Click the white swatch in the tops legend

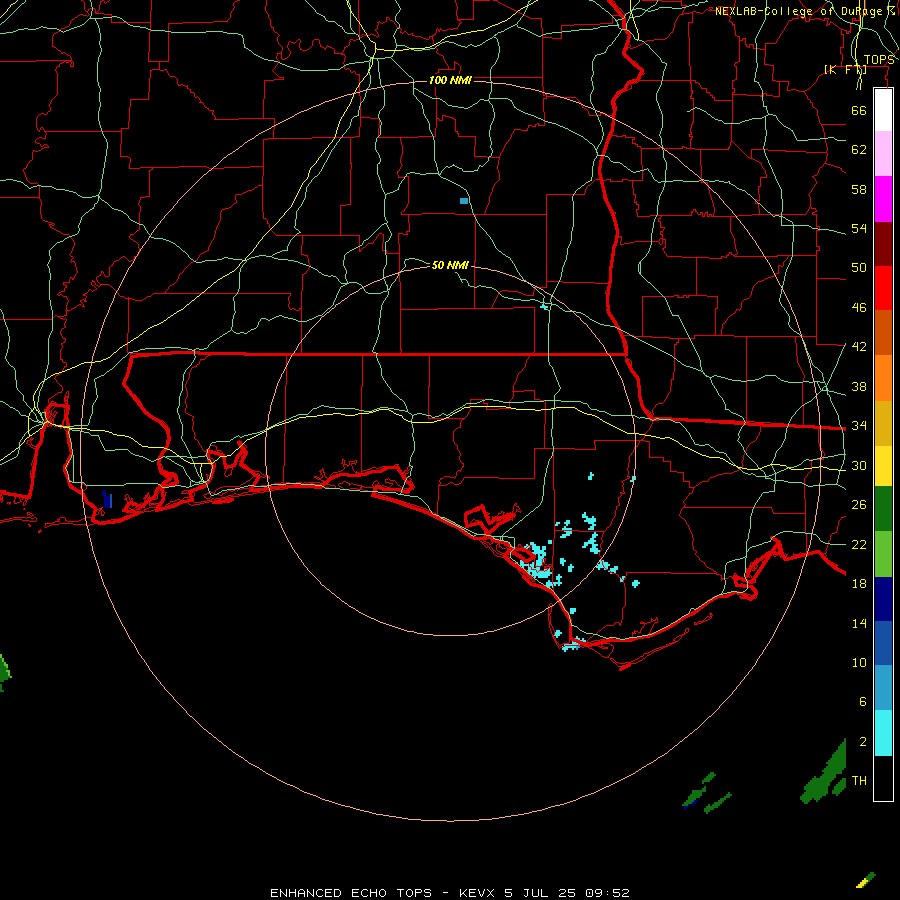883,110
